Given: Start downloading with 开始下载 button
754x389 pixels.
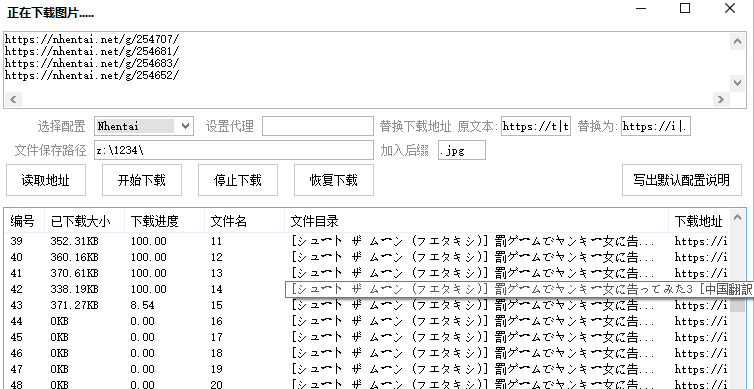Looking at the screenshot, I should click(x=142, y=180).
